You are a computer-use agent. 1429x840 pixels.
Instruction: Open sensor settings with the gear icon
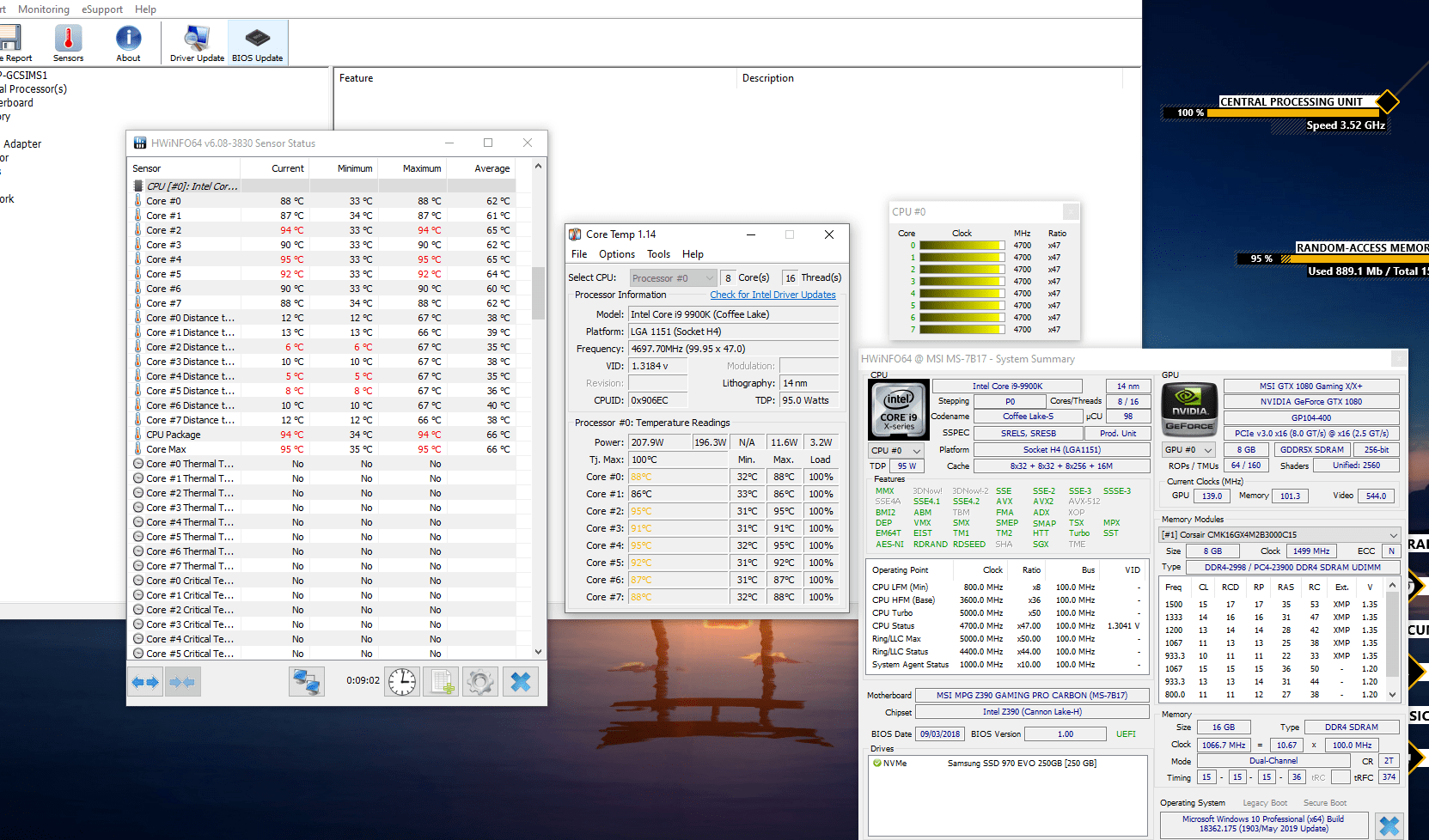click(480, 682)
